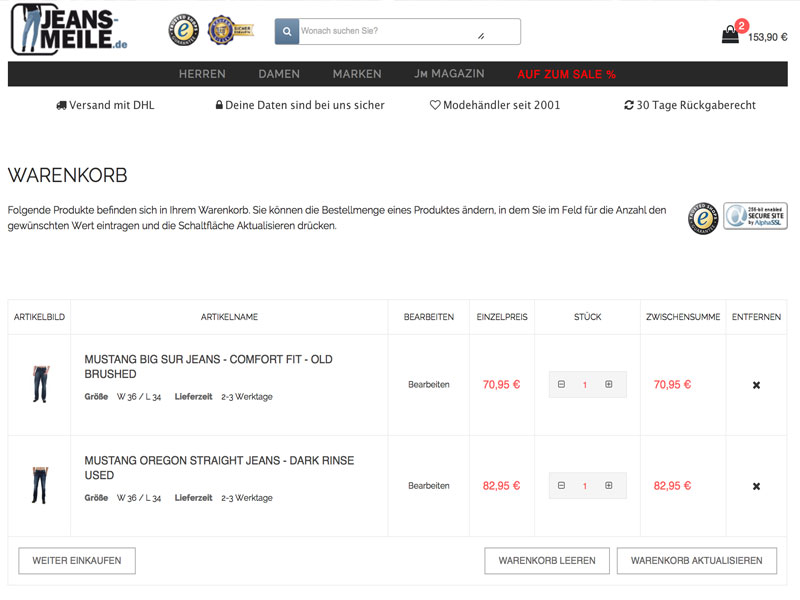
Task: Click the Trusted Shops badge beside intro text
Action: click(703, 218)
